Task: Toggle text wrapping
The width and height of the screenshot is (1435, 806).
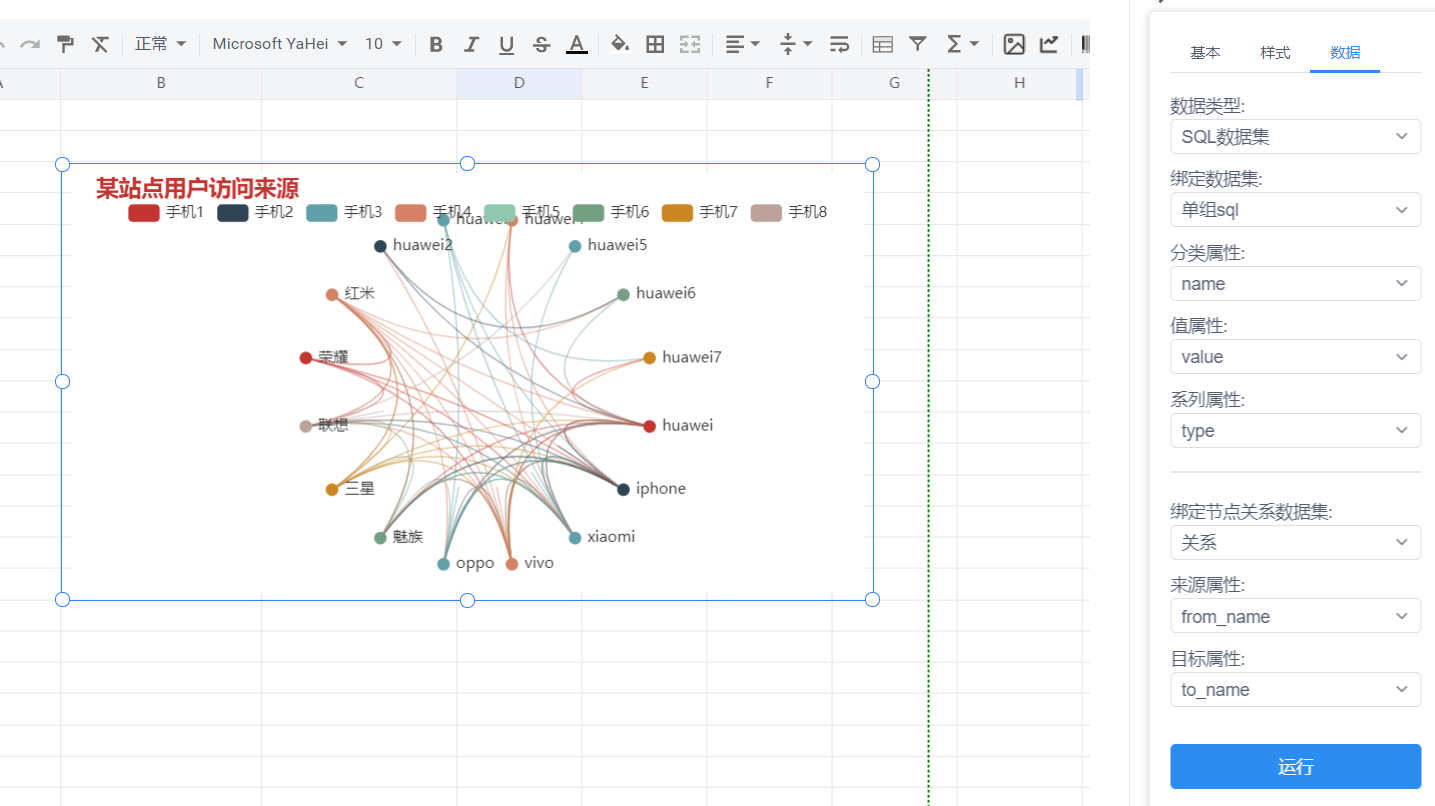Action: [x=840, y=44]
